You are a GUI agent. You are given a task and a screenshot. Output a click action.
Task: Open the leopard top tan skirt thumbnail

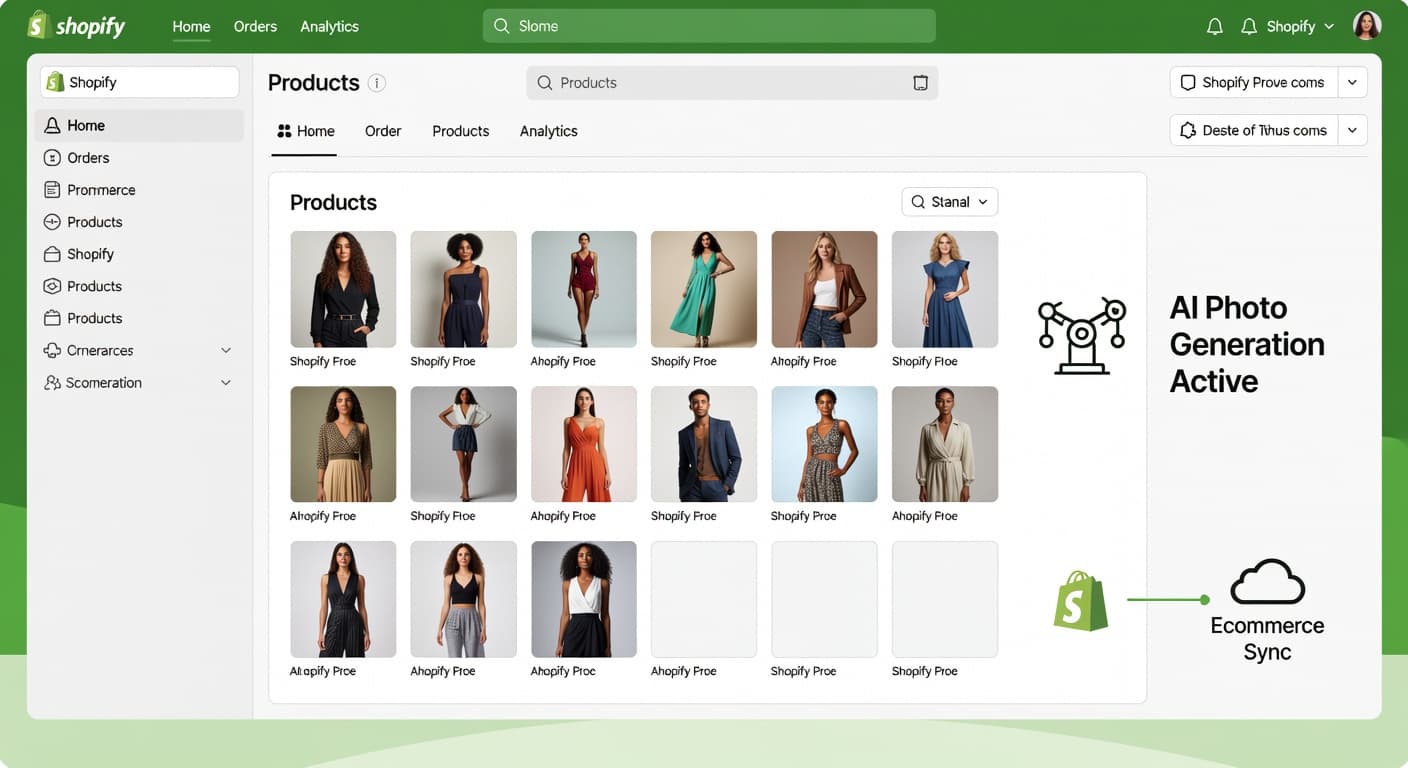pyautogui.click(x=343, y=444)
